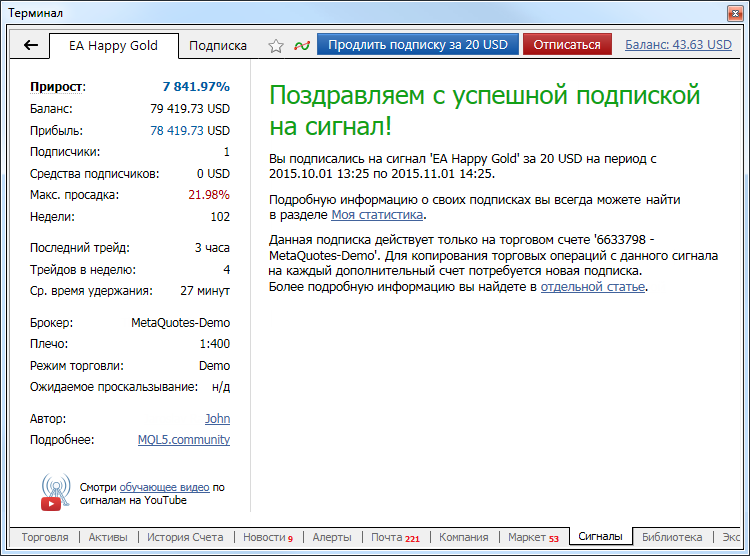Click the leverage value 1:400

215,344
